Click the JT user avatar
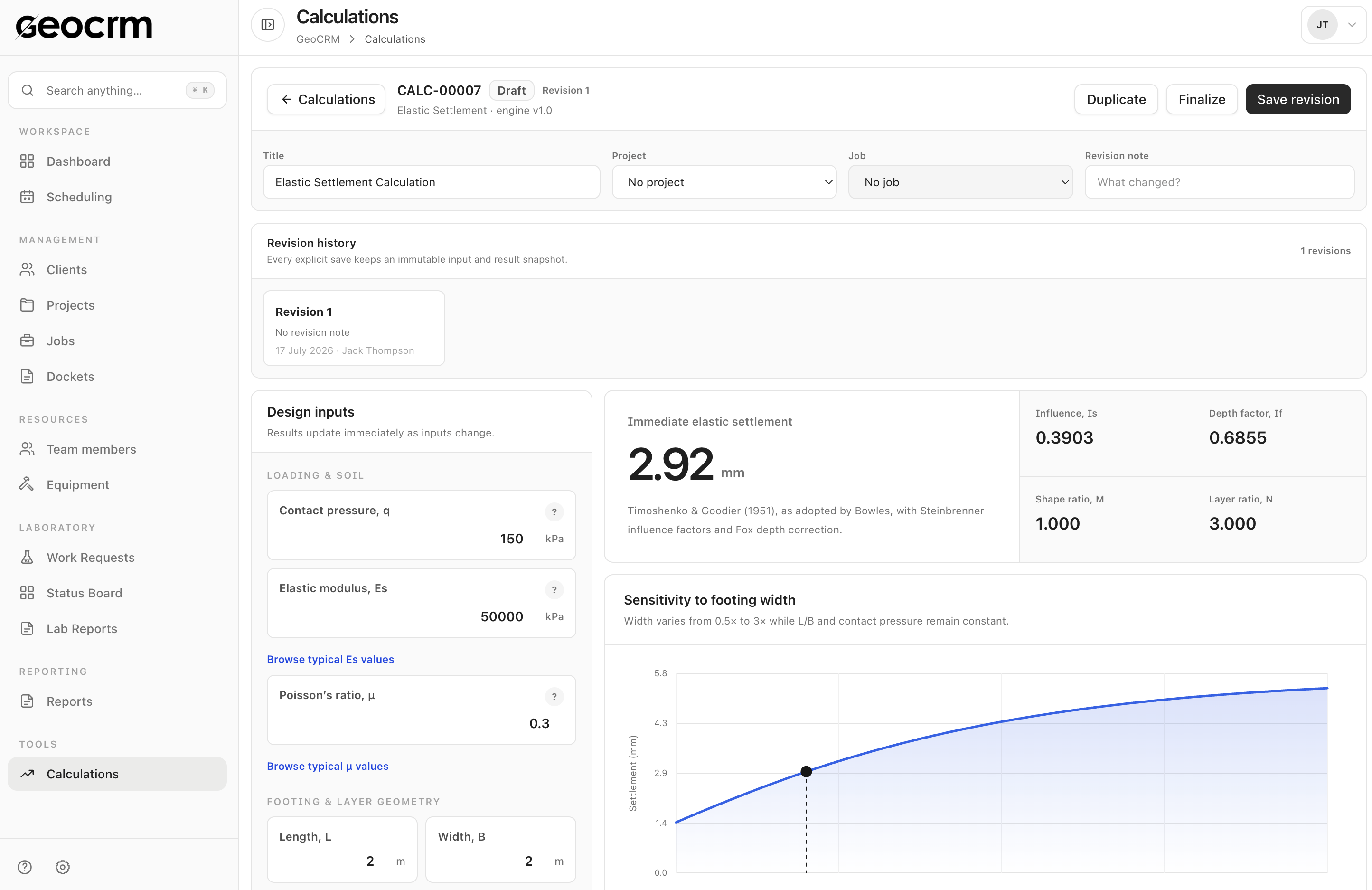 (1323, 25)
